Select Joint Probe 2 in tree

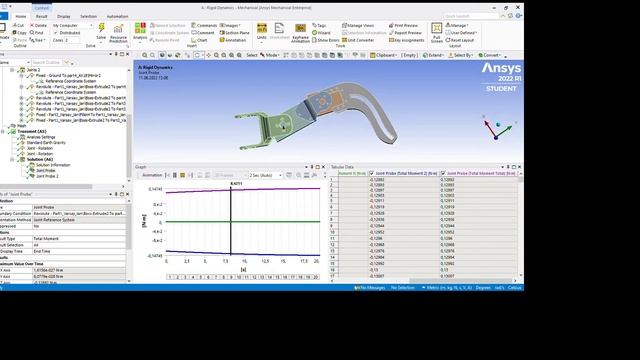click(x=47, y=176)
